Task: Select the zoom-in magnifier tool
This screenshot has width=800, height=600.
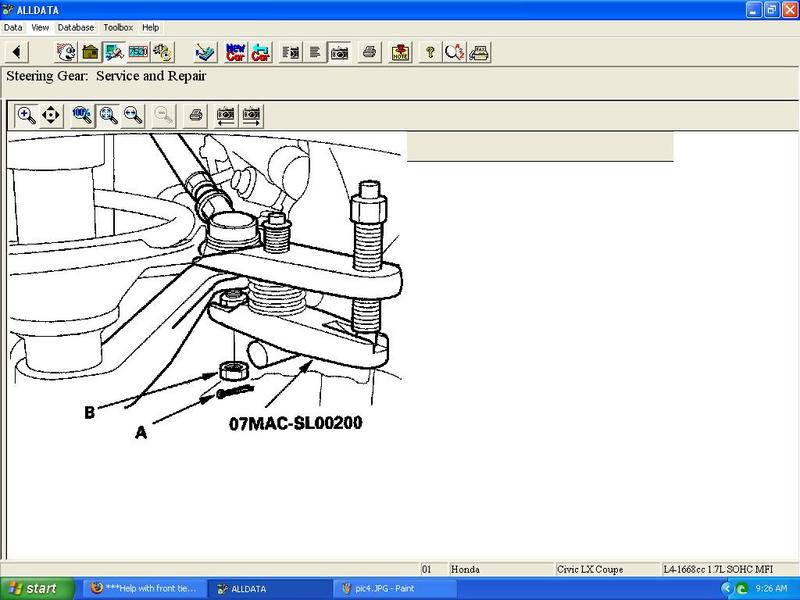Action: [27, 115]
